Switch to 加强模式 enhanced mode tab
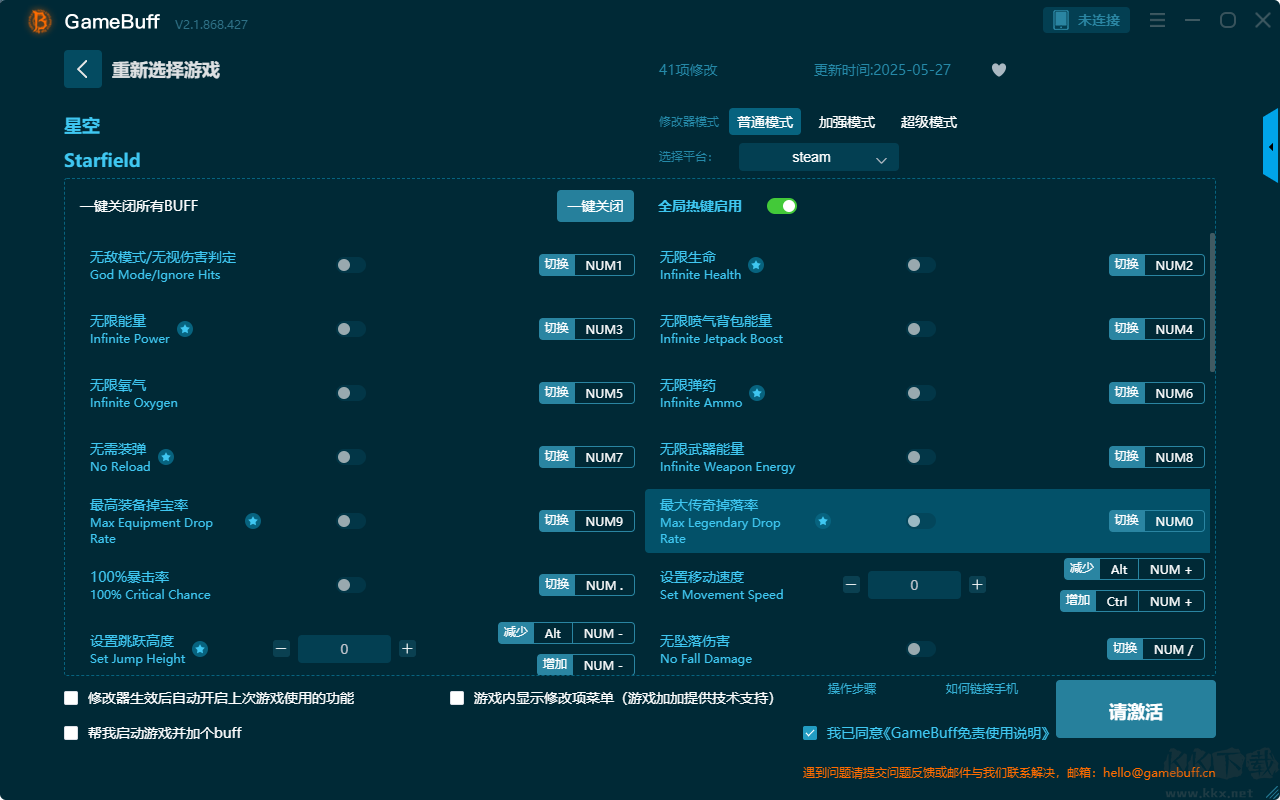Screen dimensions: 1280x800 [x=846, y=122]
